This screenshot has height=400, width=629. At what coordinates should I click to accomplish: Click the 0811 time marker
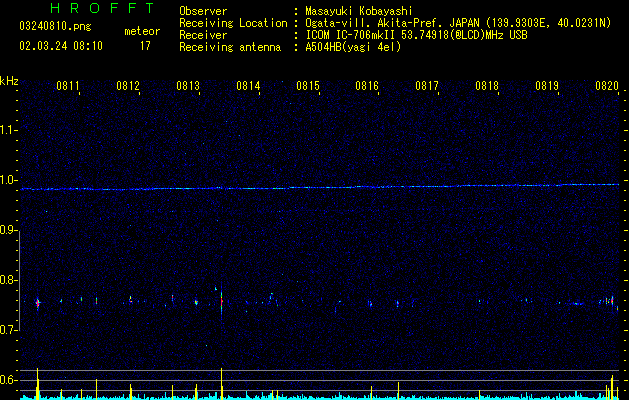pyautogui.click(x=68, y=85)
